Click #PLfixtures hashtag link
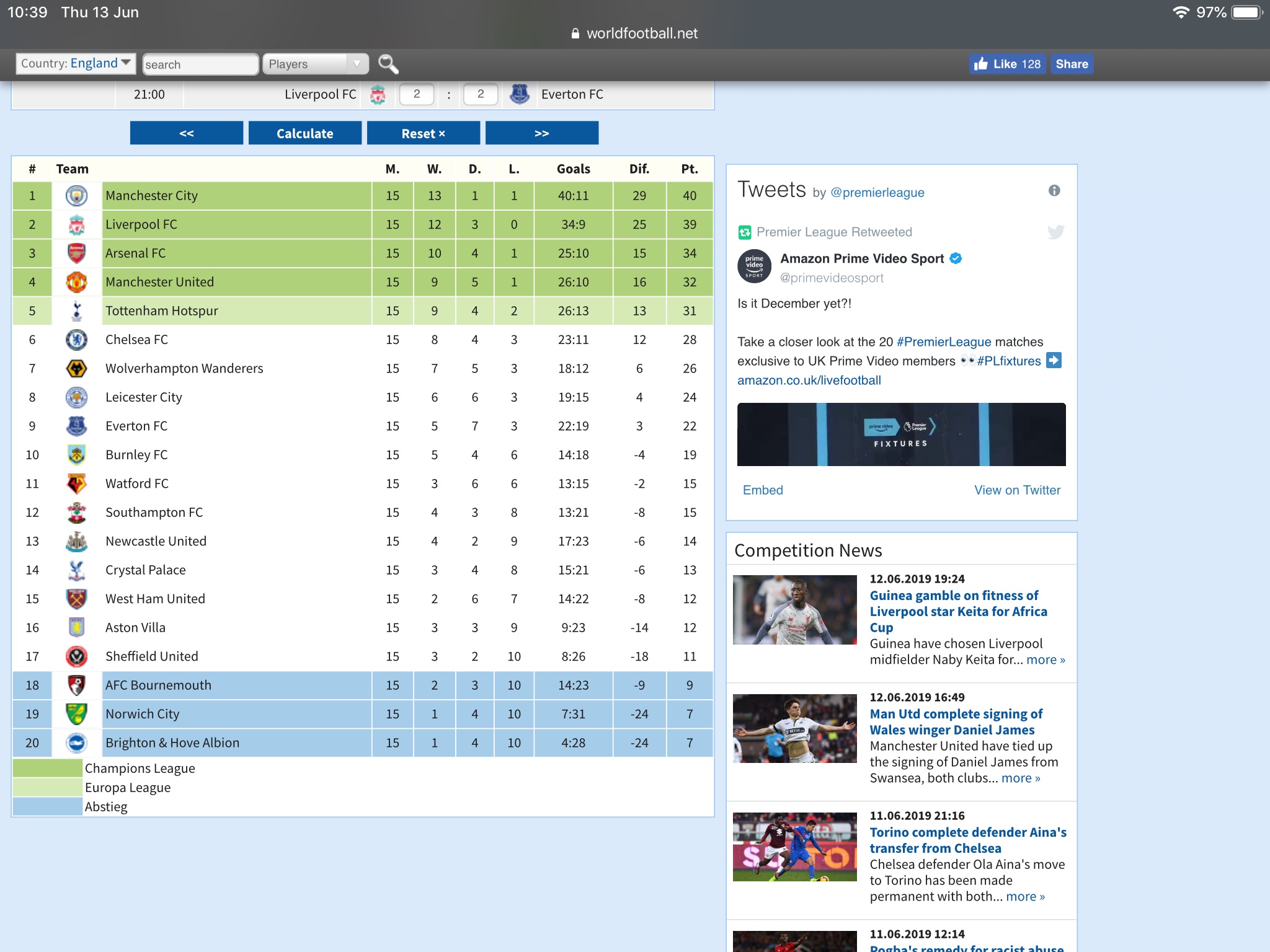This screenshot has height=952, width=1270. [x=1009, y=361]
